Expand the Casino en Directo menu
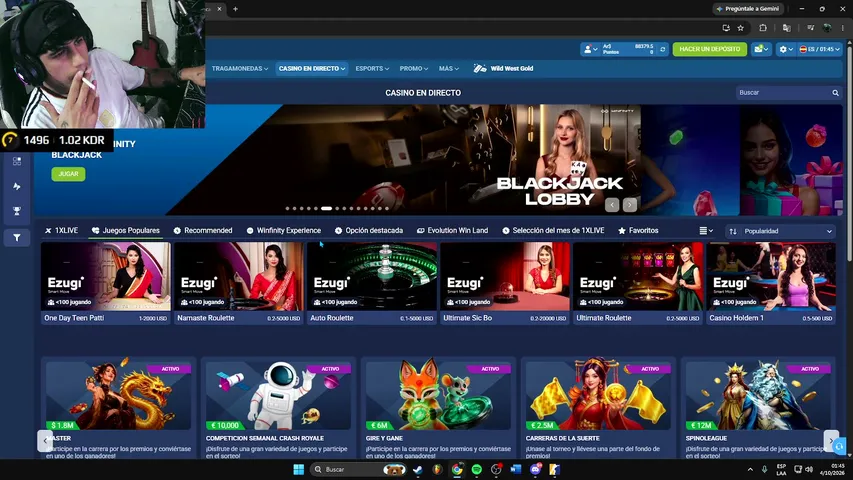The image size is (853, 480). 312,69
